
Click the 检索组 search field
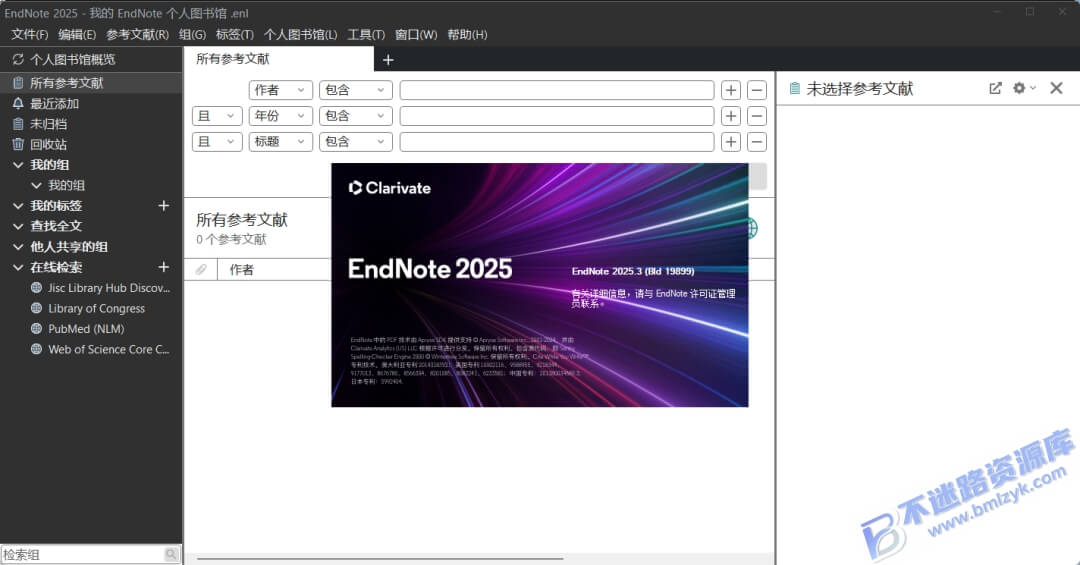click(x=83, y=555)
